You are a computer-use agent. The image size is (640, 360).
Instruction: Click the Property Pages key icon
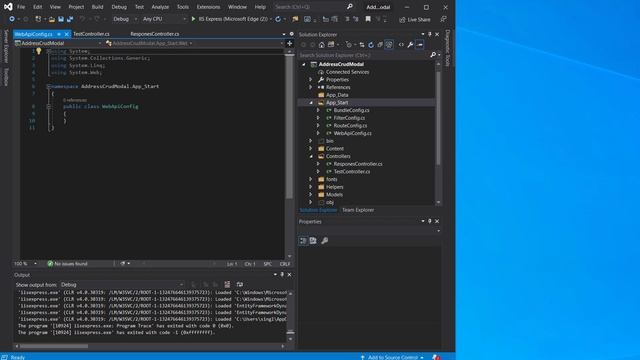324,241
